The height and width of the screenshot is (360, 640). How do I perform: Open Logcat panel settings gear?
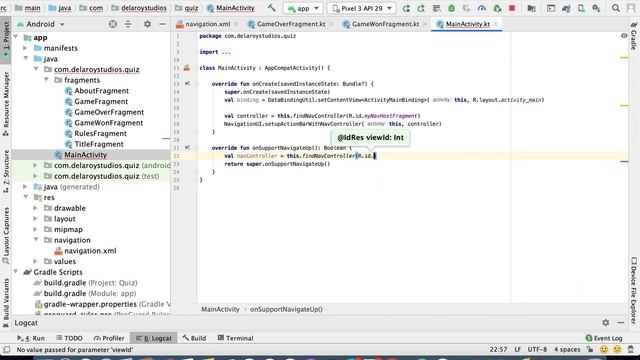[606, 323]
